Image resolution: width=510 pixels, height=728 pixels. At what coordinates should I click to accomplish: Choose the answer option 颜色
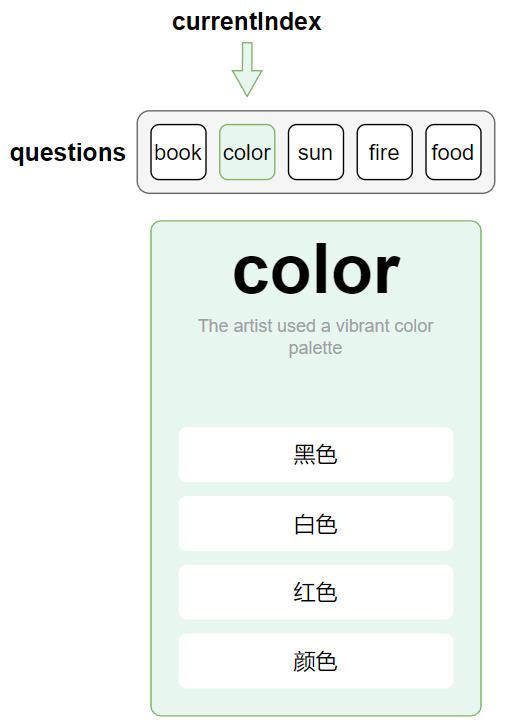pyautogui.click(x=316, y=661)
